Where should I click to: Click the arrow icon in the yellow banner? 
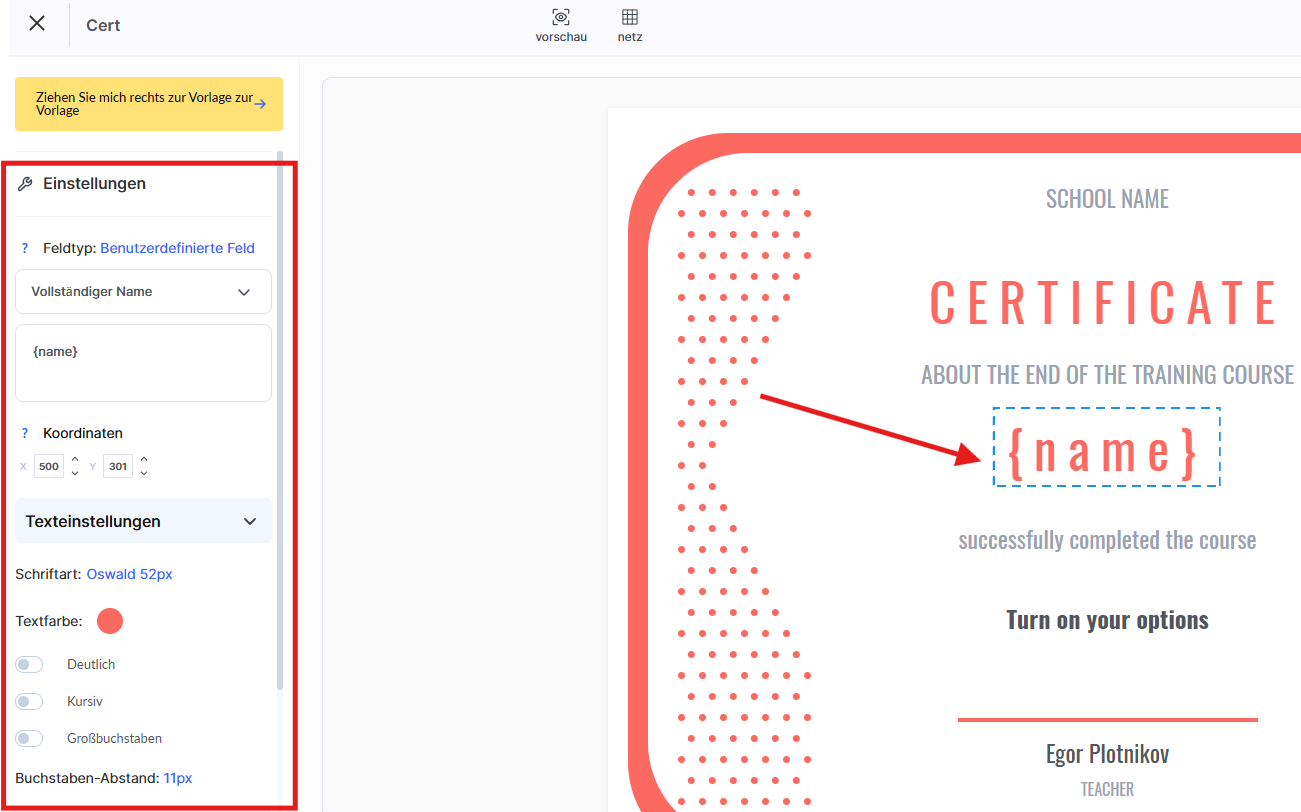click(x=260, y=103)
